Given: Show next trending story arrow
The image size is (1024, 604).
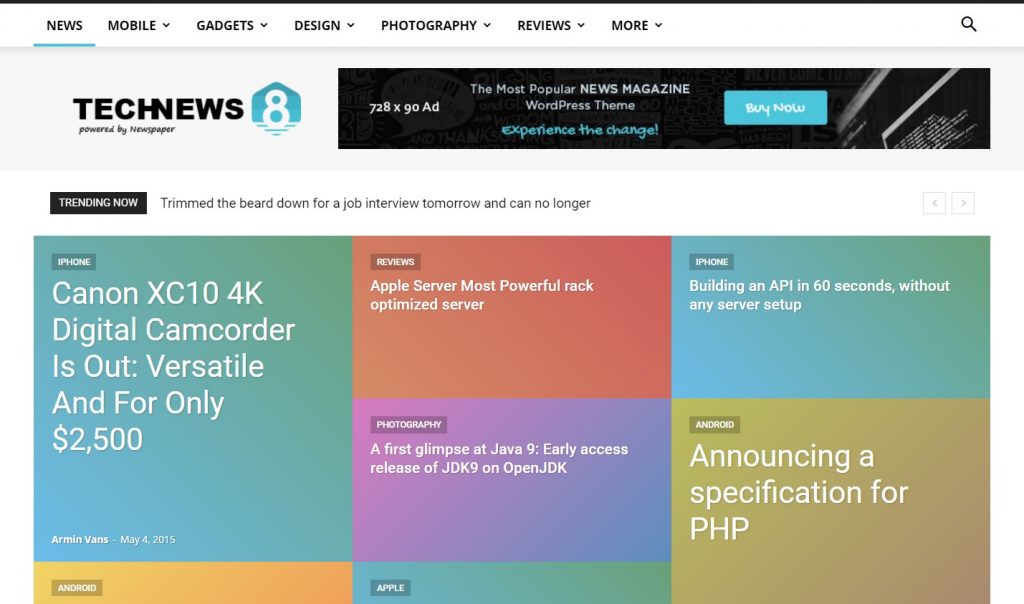Looking at the screenshot, I should [963, 203].
